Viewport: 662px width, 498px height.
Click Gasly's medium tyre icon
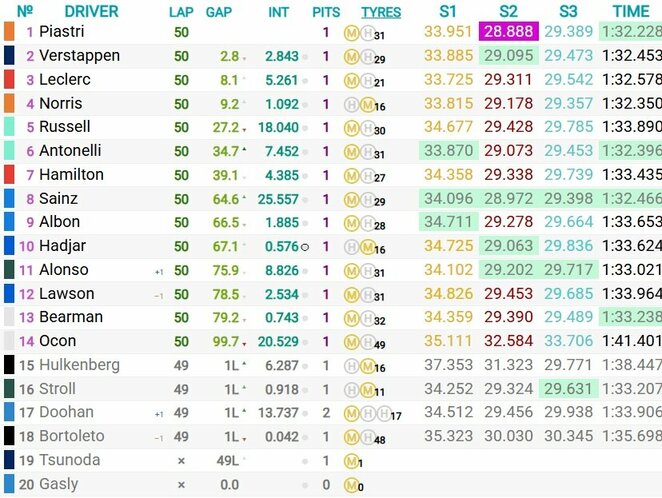pos(351,486)
